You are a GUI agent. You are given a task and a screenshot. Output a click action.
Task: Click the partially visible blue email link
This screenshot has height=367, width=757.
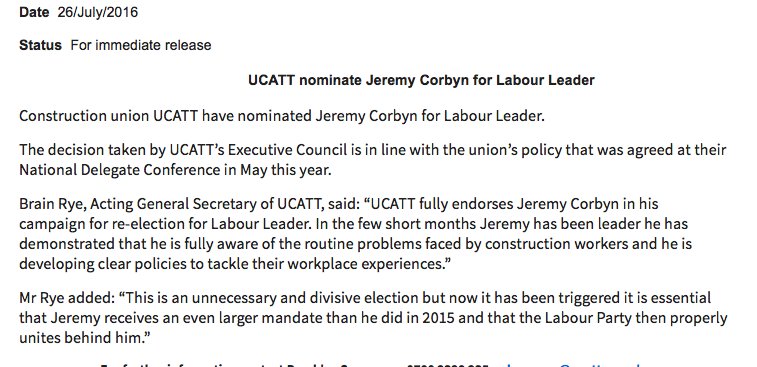(573, 365)
